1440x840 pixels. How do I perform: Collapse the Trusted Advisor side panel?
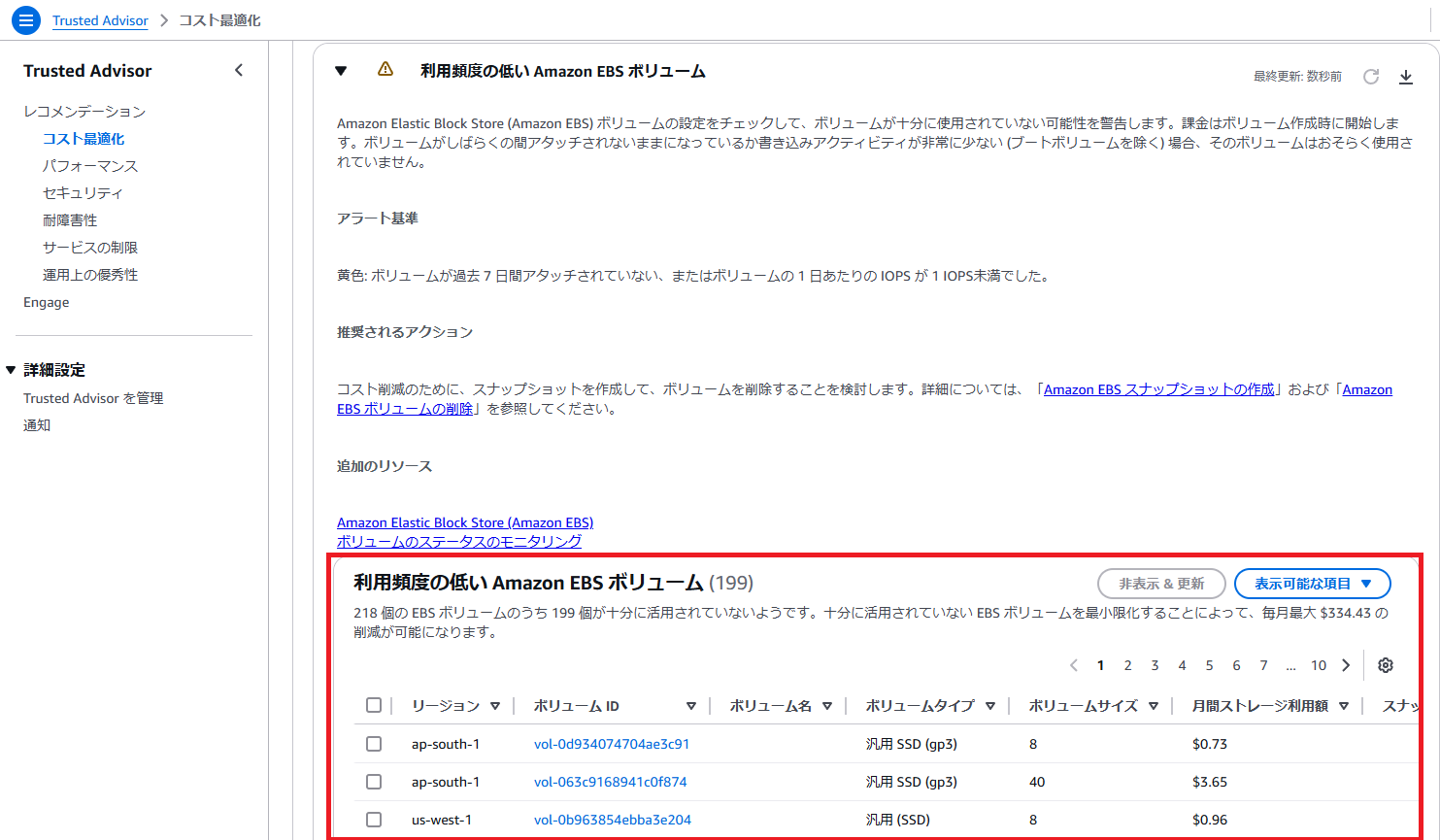point(239,70)
